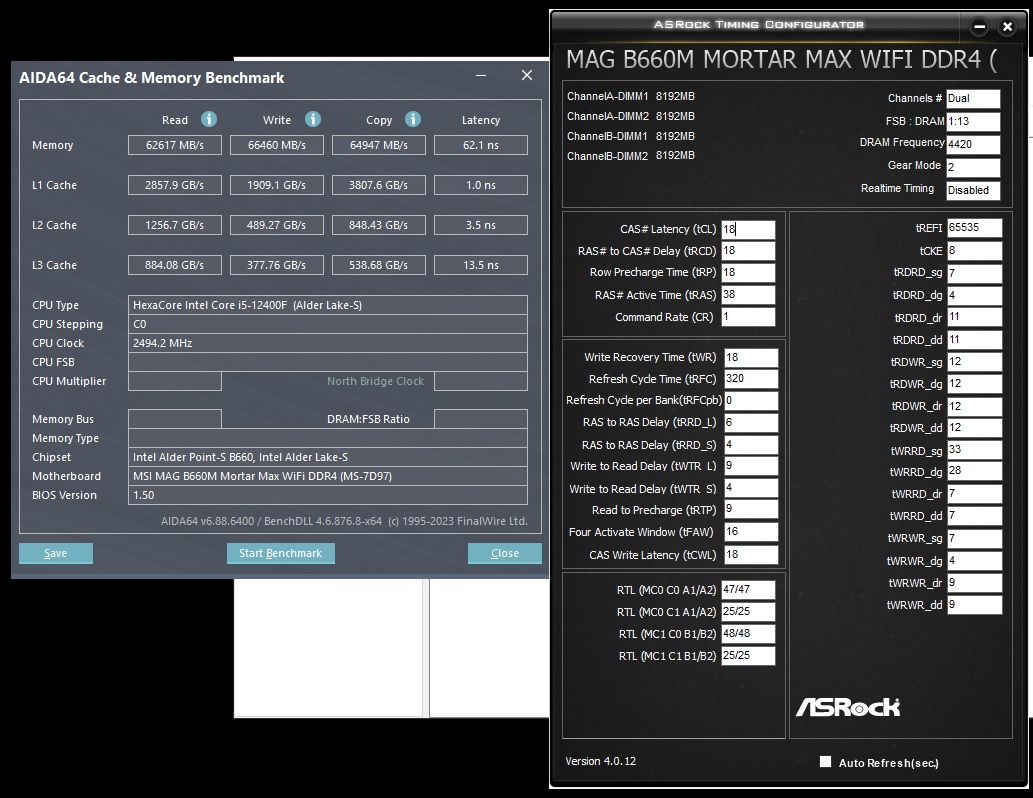The height and width of the screenshot is (798, 1033).
Task: Click the Save button in AIDA64
Action: [x=56, y=554]
